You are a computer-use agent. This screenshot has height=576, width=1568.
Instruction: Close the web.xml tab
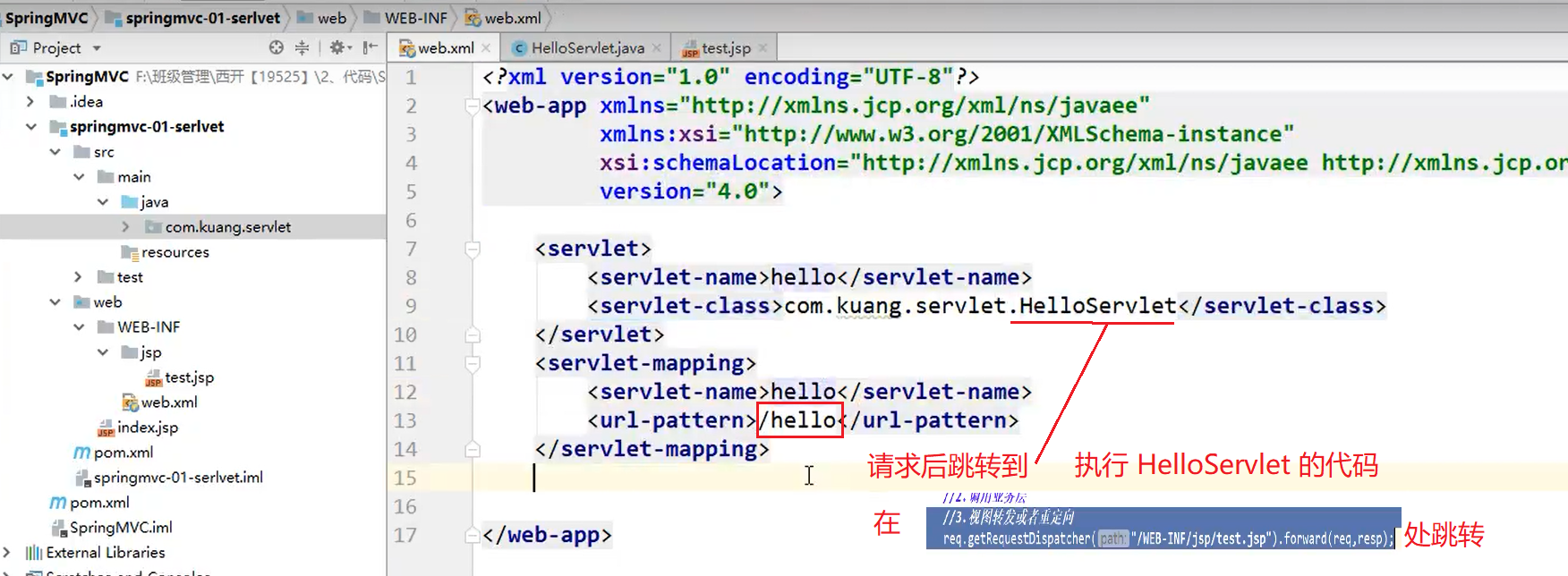[x=486, y=48]
